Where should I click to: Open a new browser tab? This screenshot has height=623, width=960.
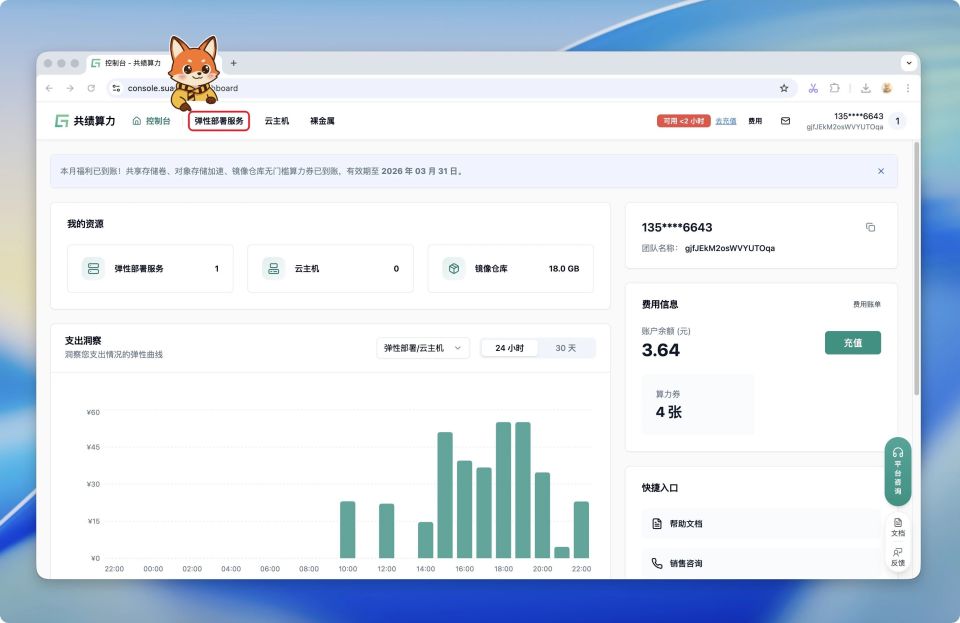(x=233, y=63)
